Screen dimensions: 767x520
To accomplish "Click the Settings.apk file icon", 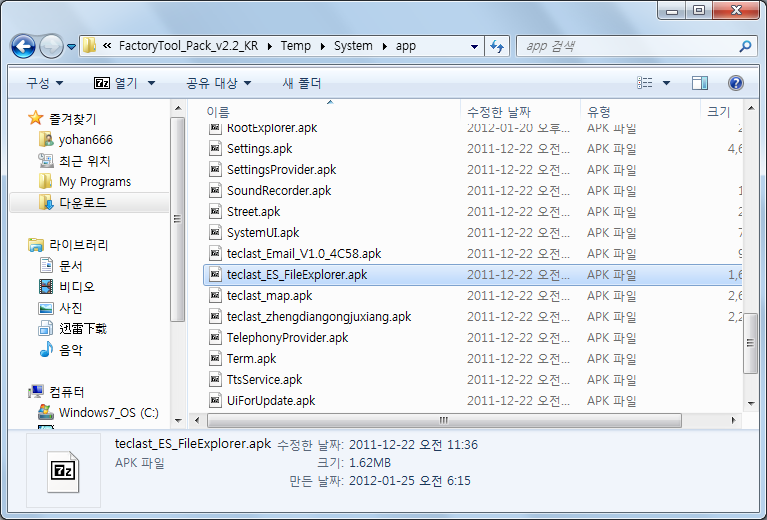I will (215, 149).
